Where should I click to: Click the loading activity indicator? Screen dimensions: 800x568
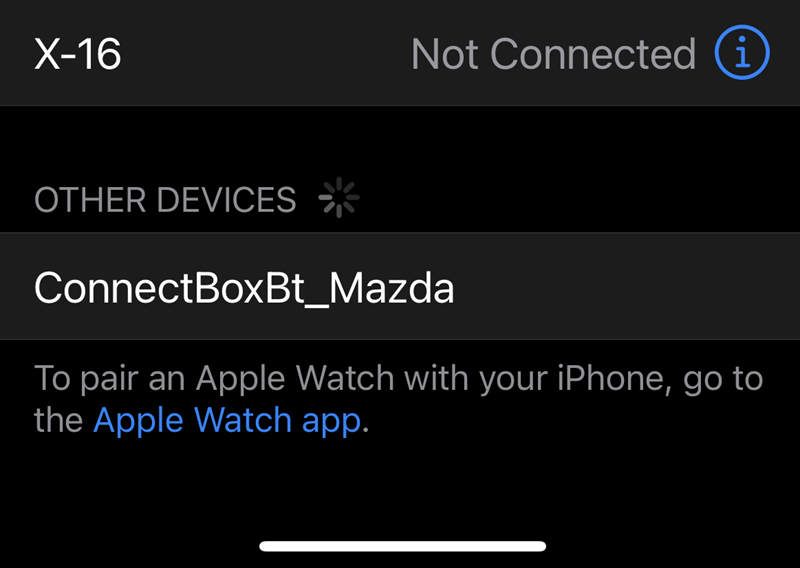tap(339, 199)
